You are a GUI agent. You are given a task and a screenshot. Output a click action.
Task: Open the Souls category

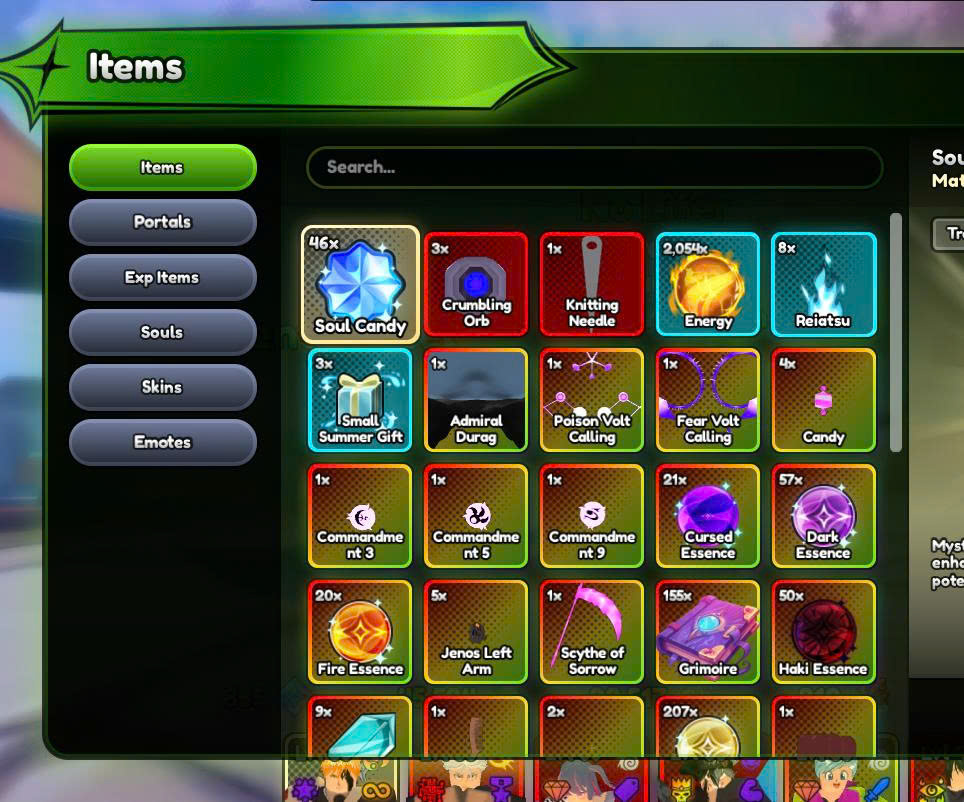[x=163, y=332]
